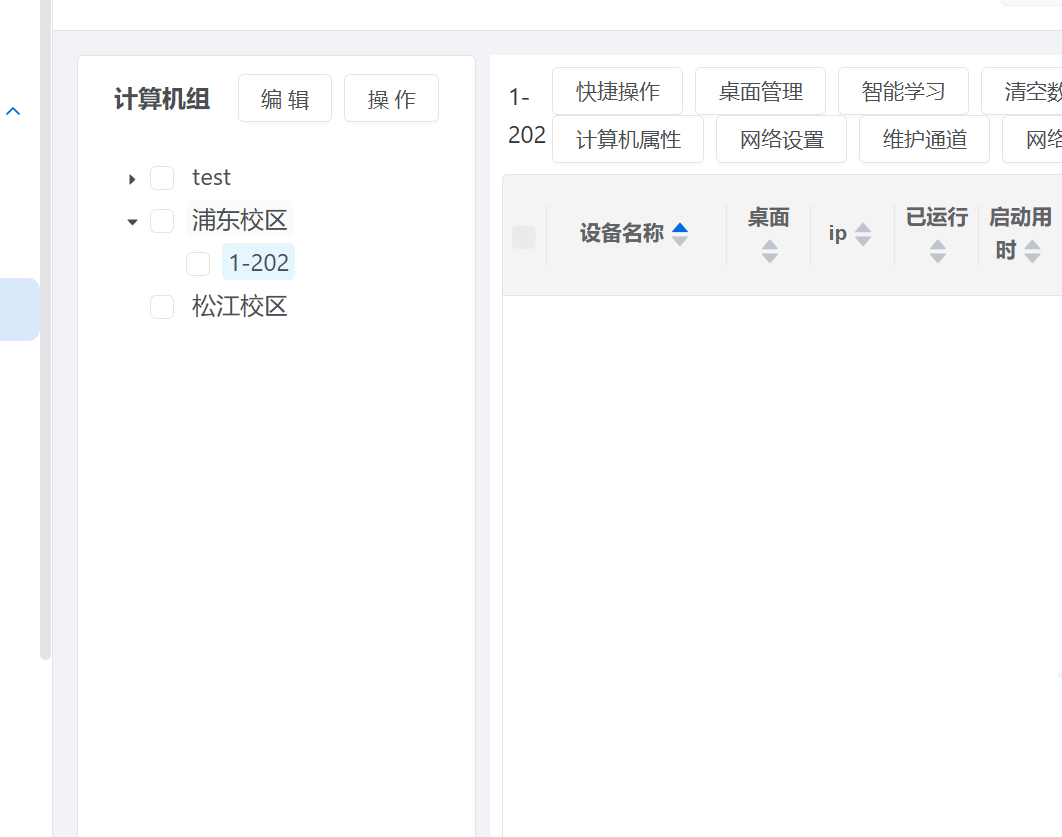The image size is (1062, 837).
Task: Open the 快捷操作 menu
Action: click(x=617, y=92)
